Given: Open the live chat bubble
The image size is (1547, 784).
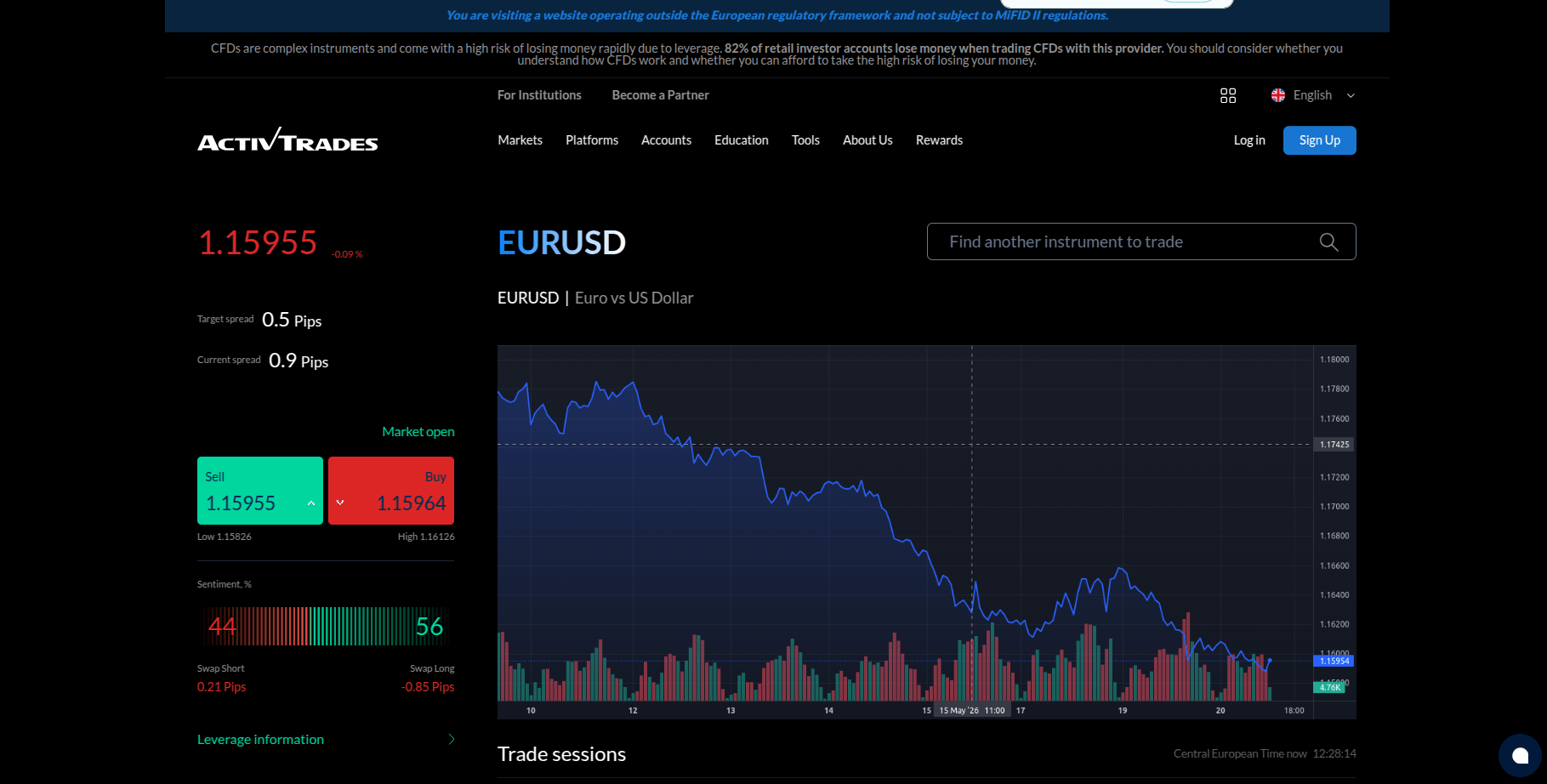Looking at the screenshot, I should 1520,755.
